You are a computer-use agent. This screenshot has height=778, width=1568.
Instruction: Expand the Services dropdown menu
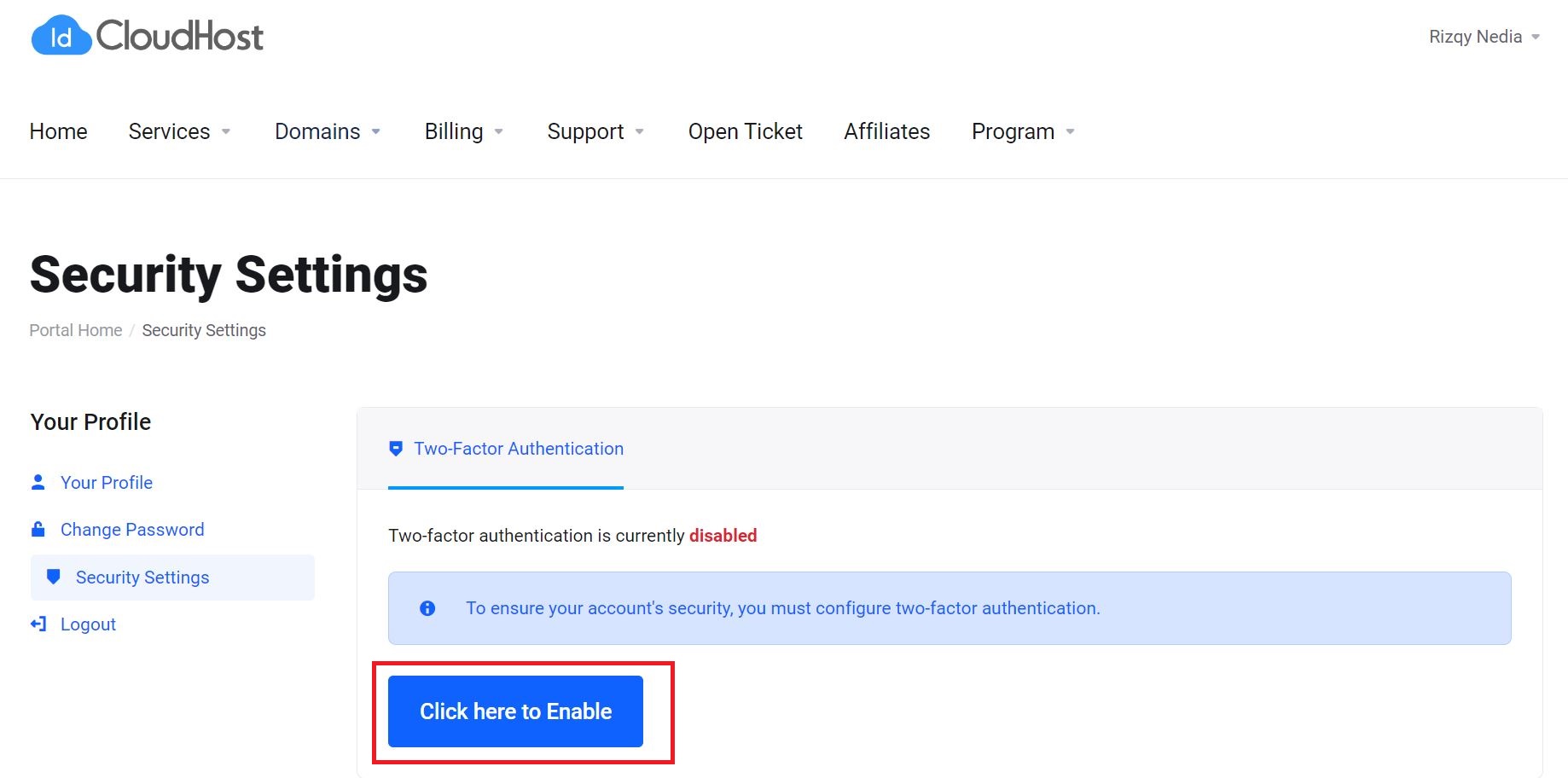click(x=179, y=131)
